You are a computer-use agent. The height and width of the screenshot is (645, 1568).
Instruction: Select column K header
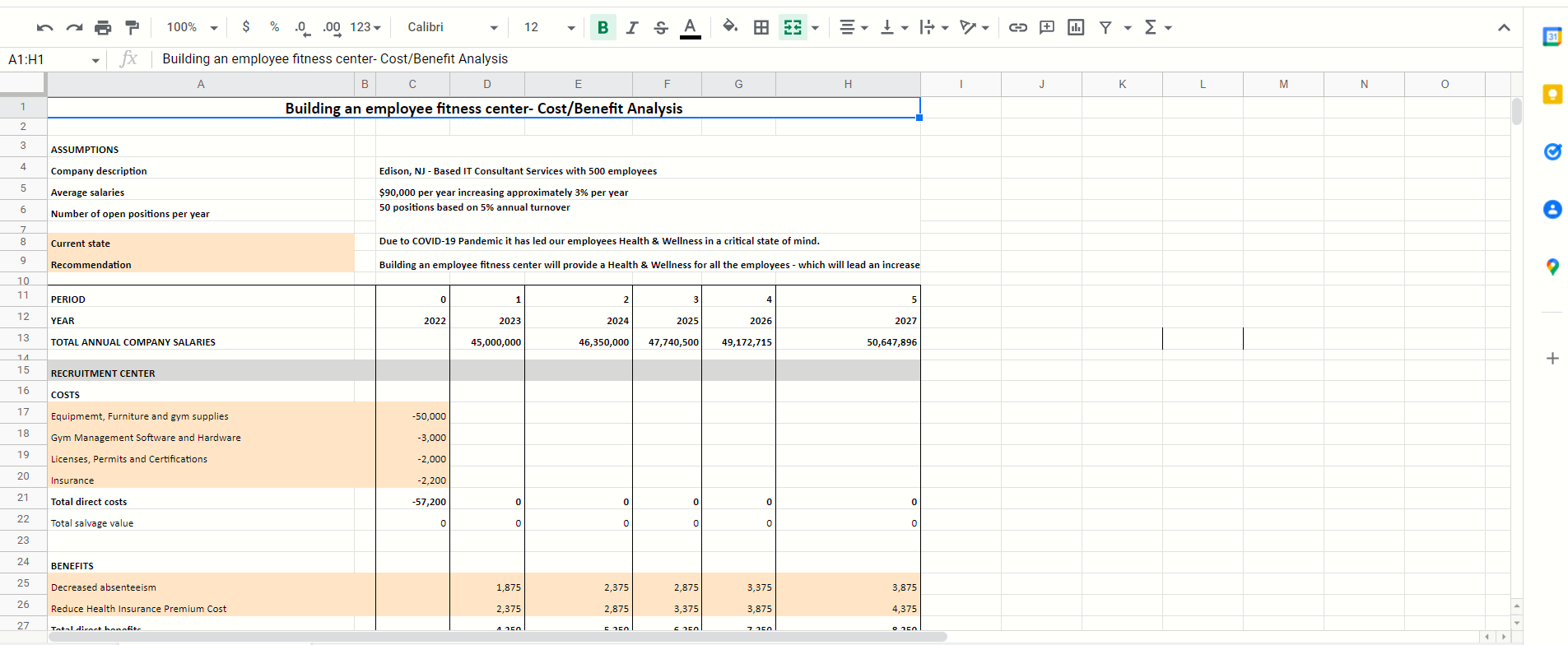point(1122,84)
